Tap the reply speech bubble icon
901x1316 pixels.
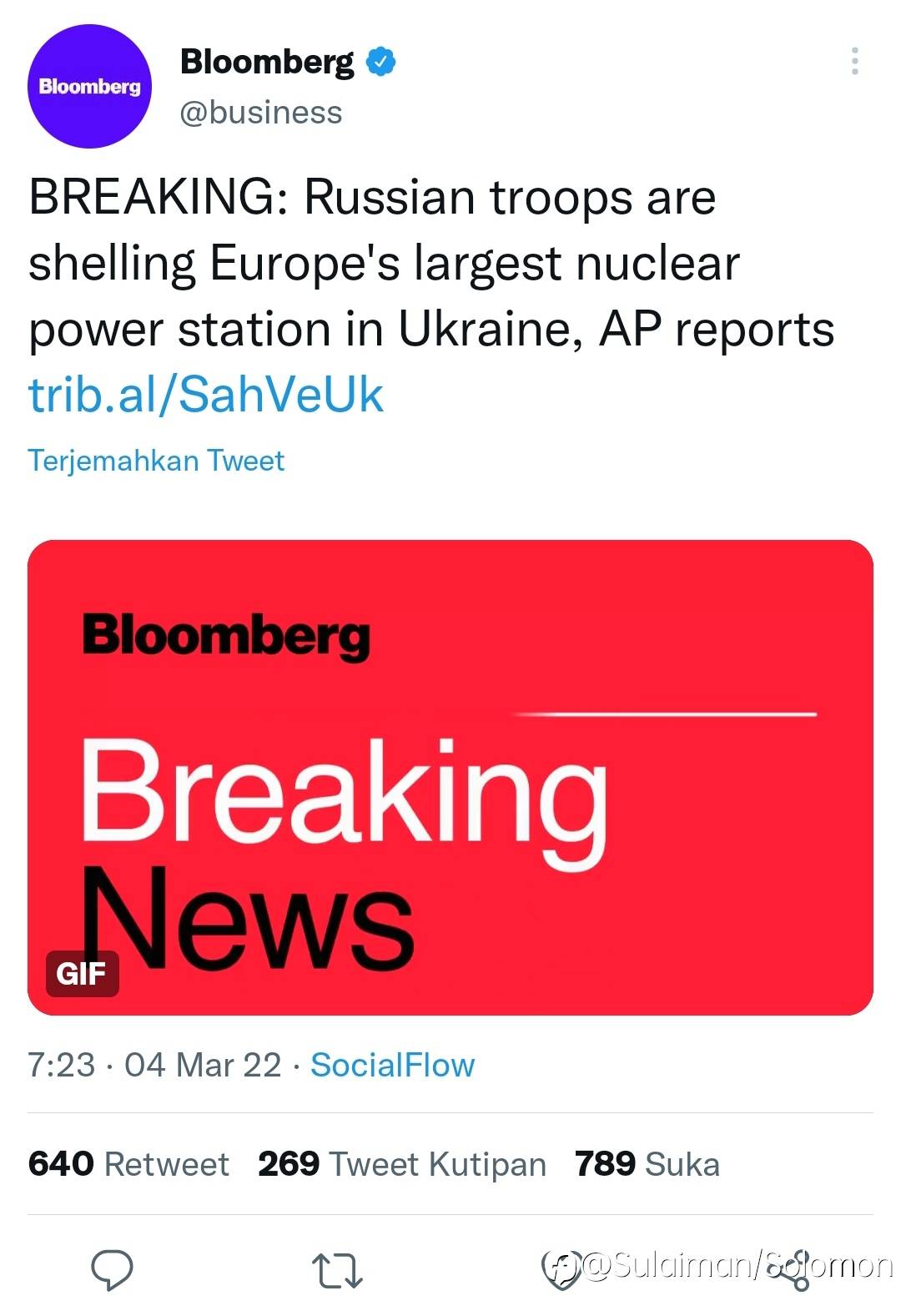[x=112, y=1269]
